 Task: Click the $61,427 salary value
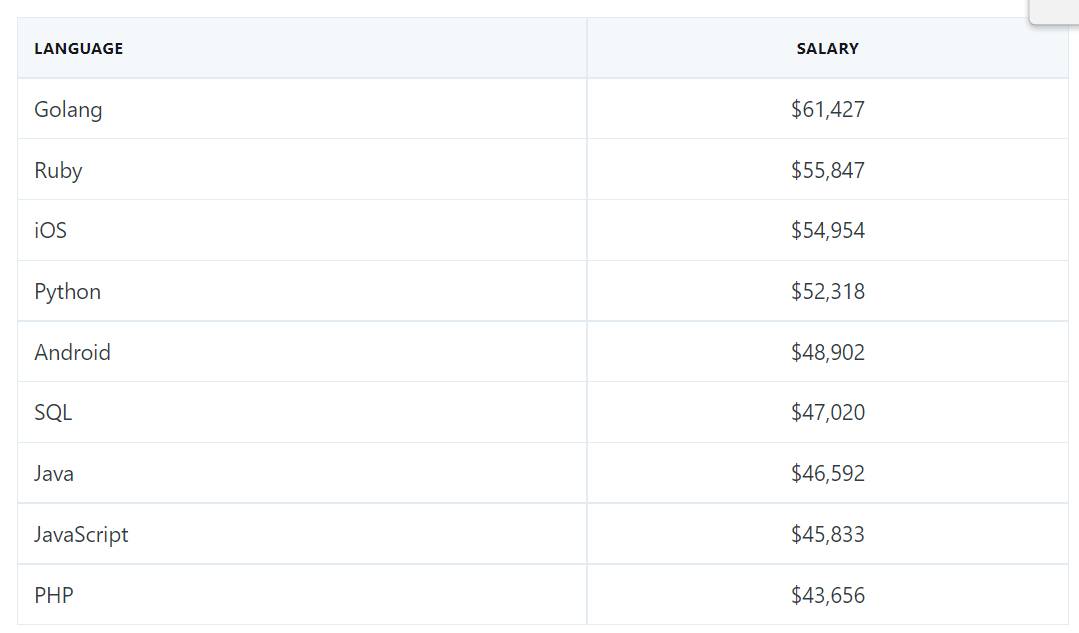pos(827,109)
